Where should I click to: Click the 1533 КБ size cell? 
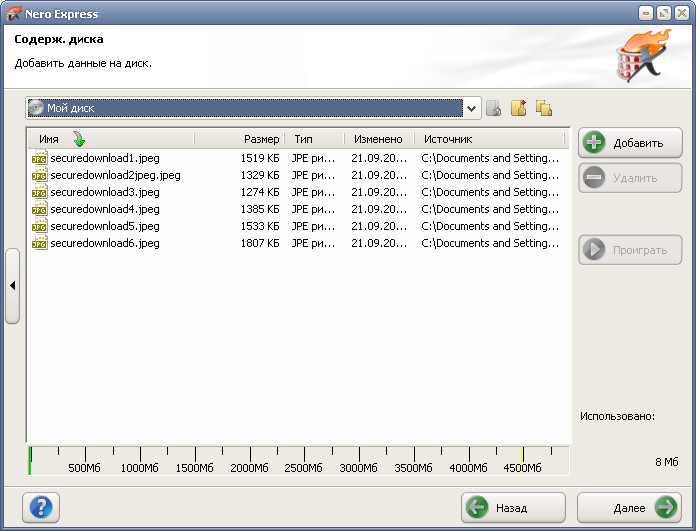(260, 226)
